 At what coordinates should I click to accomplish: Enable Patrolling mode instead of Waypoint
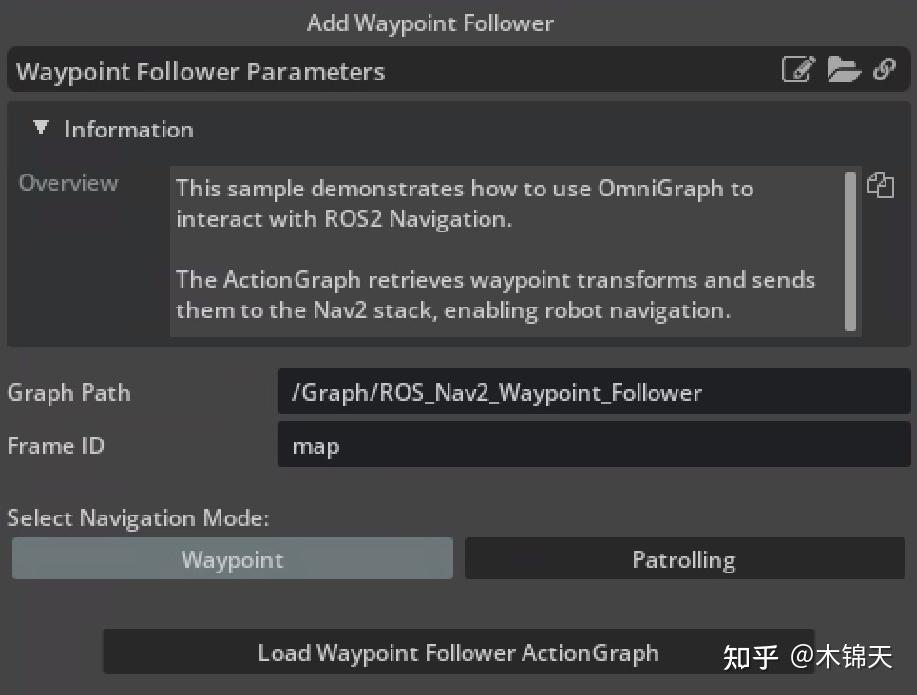coord(683,558)
